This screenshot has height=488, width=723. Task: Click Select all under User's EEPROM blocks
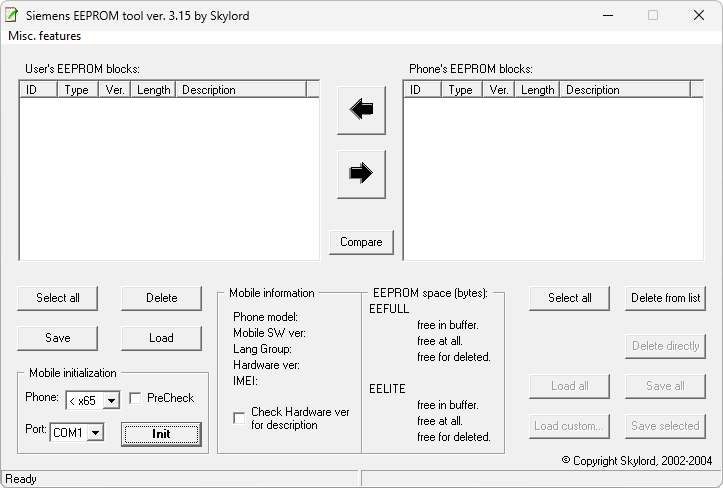[58, 298]
